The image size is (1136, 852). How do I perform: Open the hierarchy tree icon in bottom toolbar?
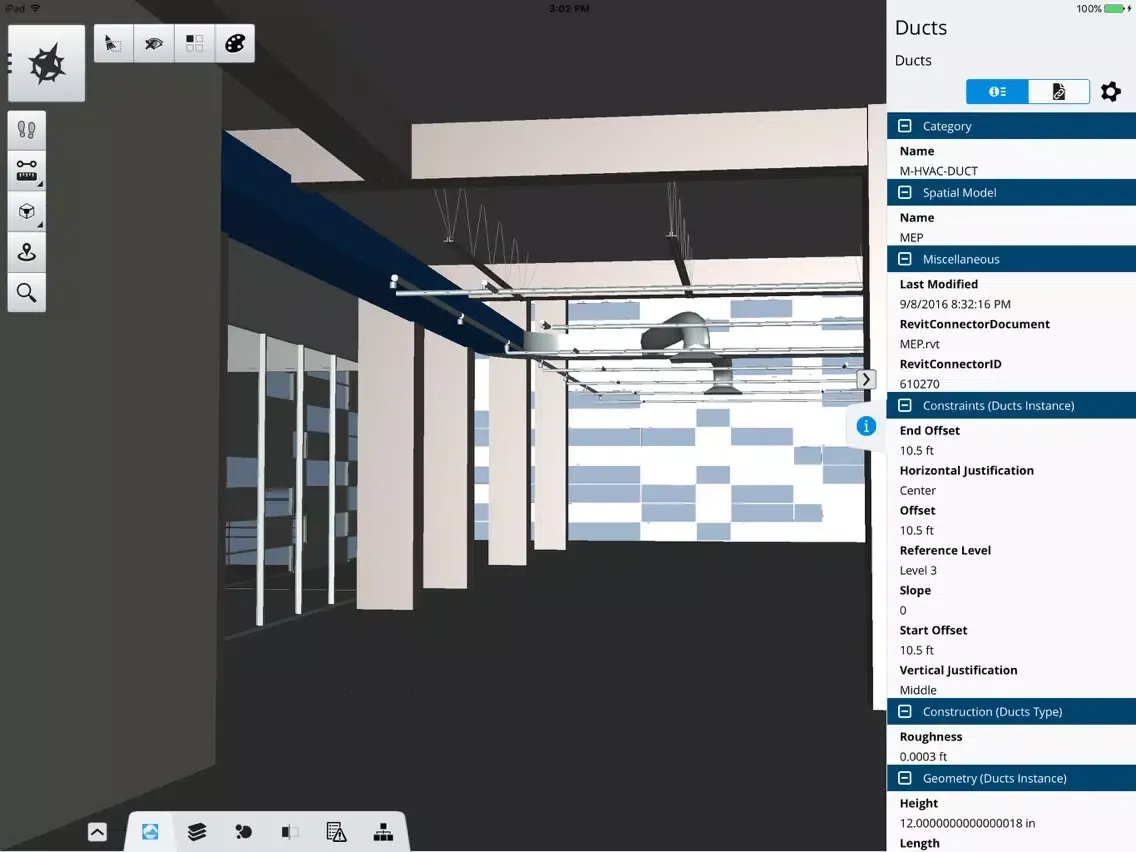pyautogui.click(x=383, y=832)
